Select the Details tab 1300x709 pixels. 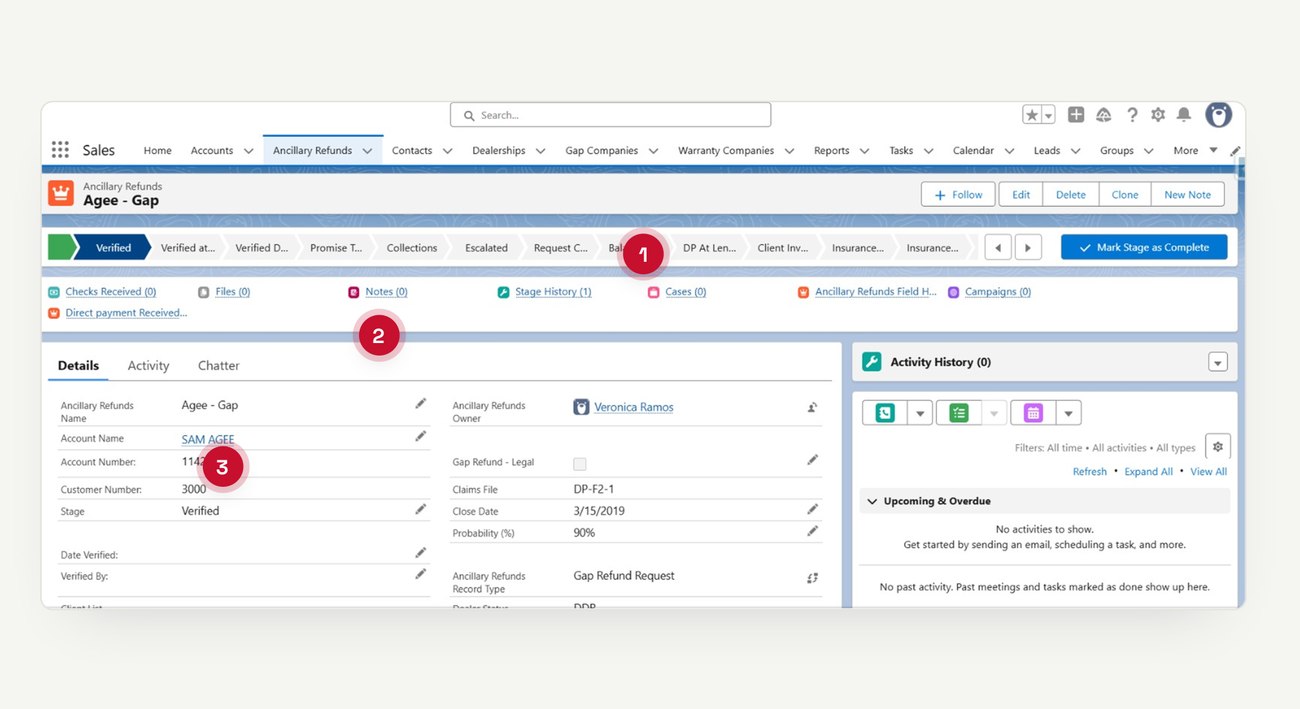point(78,366)
